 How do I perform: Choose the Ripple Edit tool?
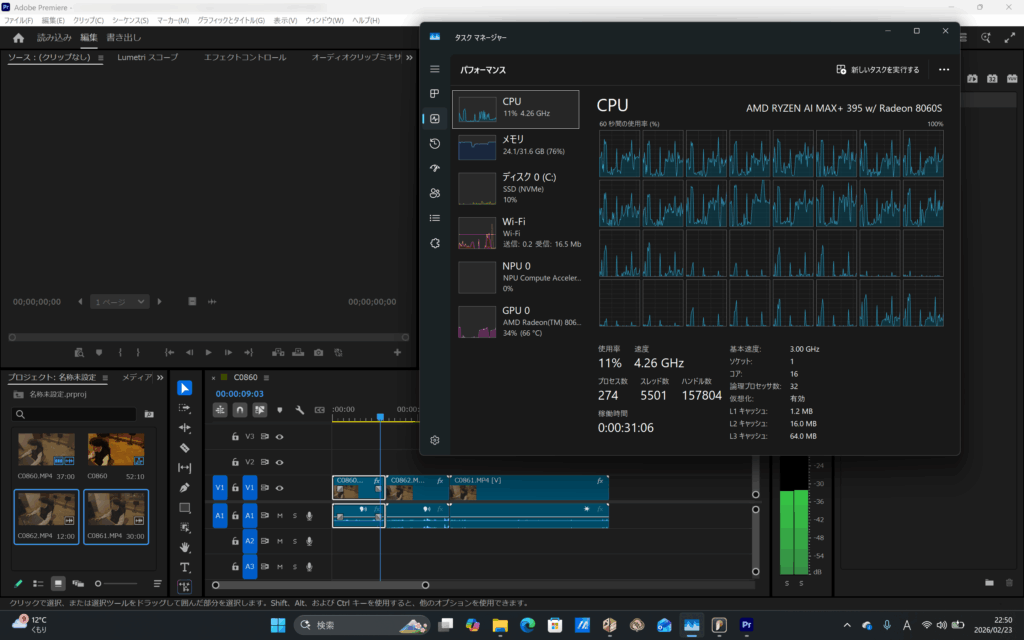[x=185, y=428]
